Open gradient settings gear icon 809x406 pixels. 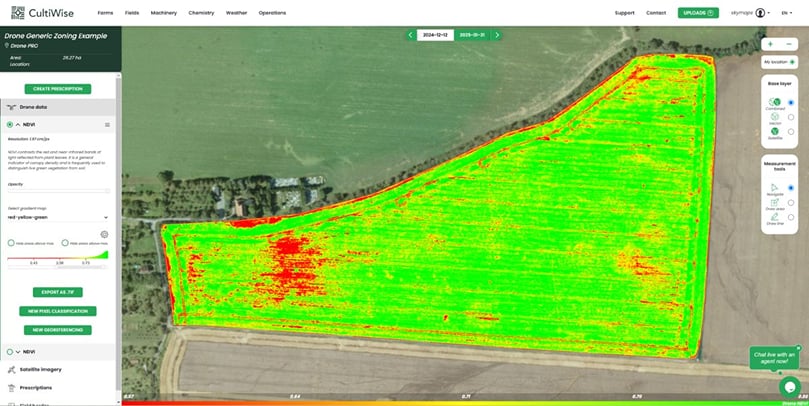[x=104, y=235]
